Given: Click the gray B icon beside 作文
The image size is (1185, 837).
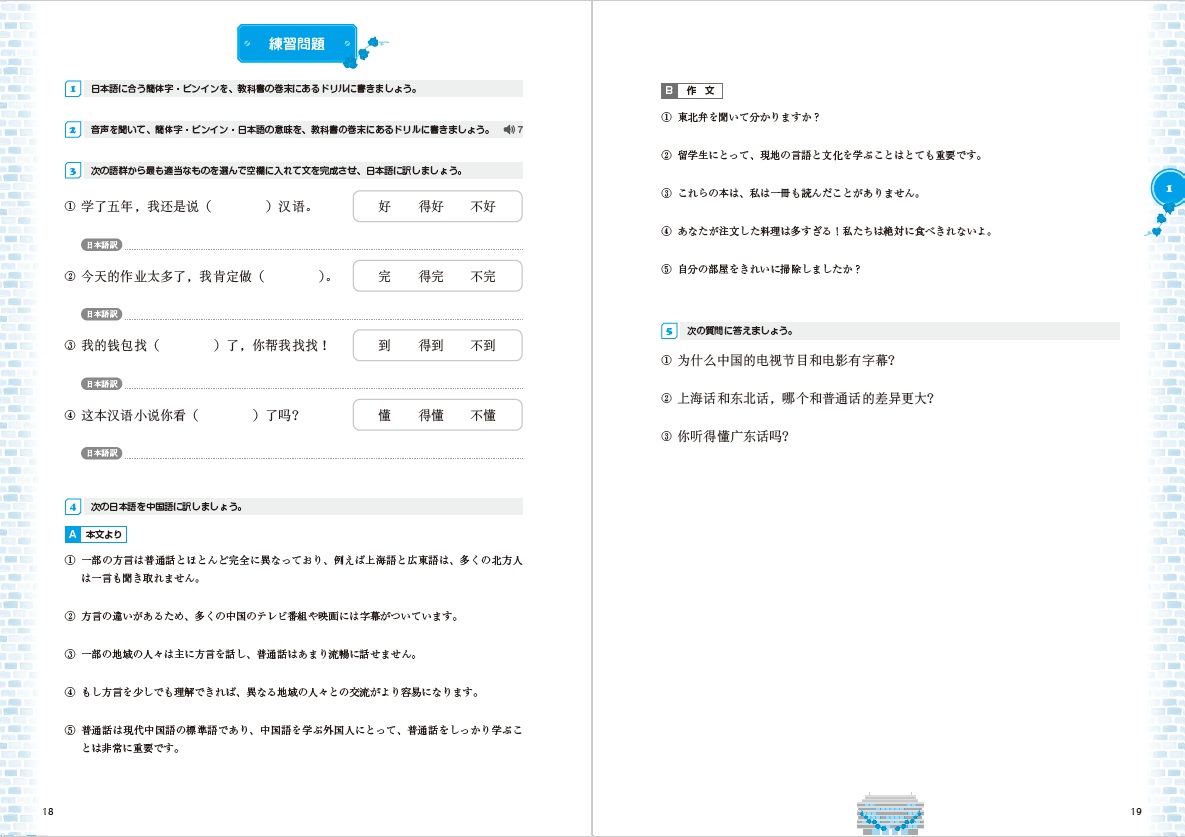Looking at the screenshot, I should pyautogui.click(x=669, y=91).
